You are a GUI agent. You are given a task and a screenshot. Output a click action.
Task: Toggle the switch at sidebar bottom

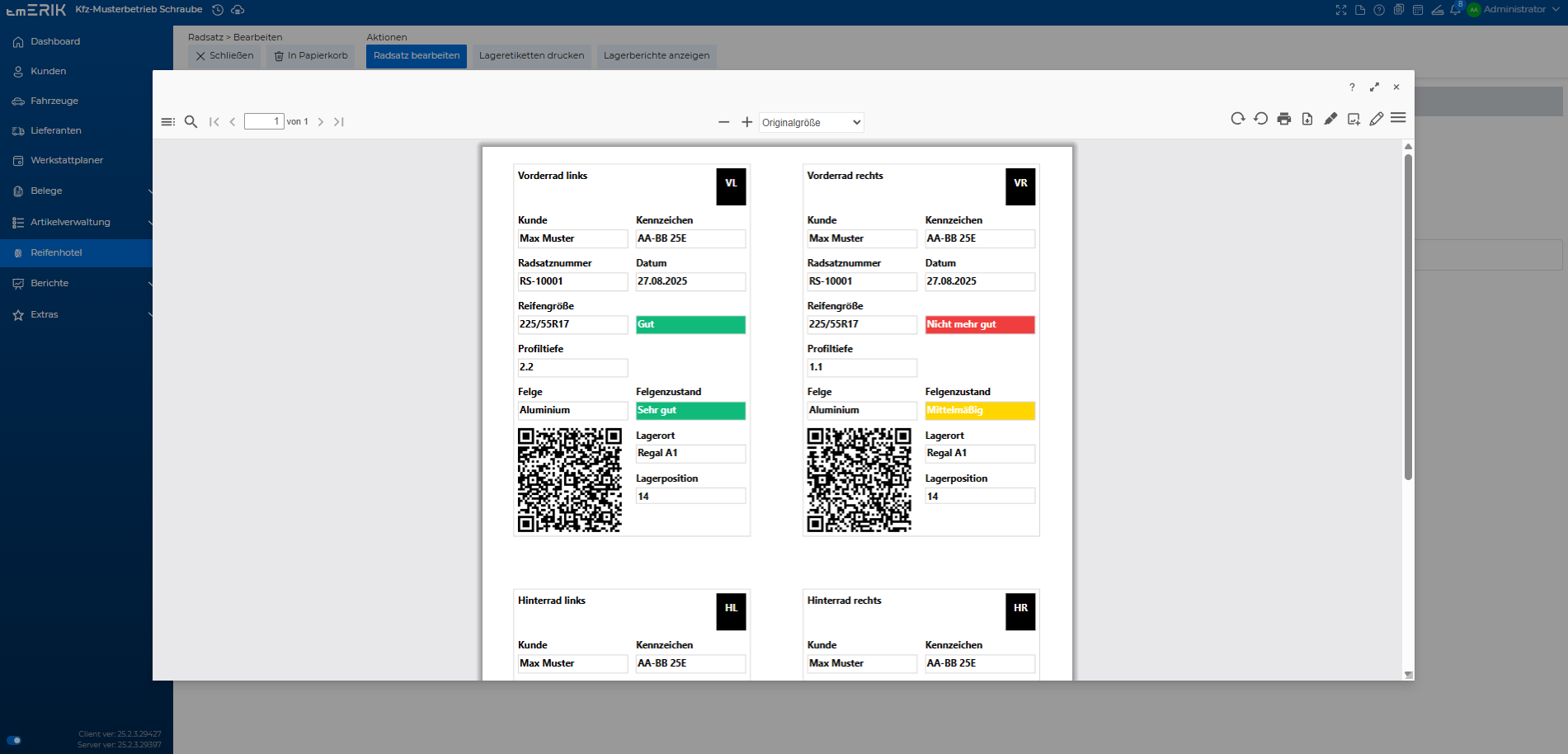tap(14, 740)
